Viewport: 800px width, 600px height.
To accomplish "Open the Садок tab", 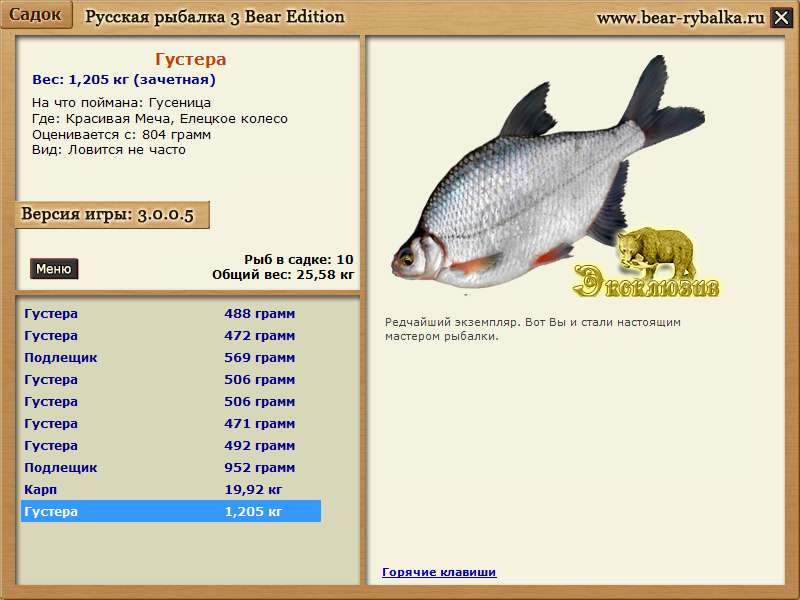I will 36,15.
